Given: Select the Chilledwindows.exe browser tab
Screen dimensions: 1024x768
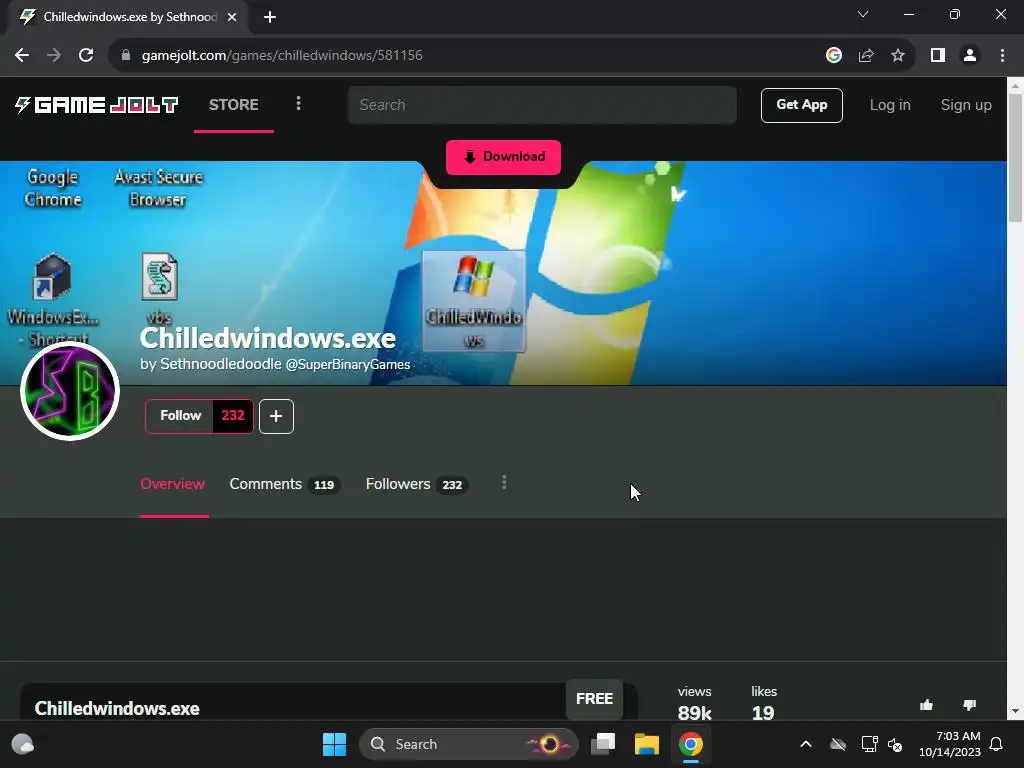Looking at the screenshot, I should pyautogui.click(x=129, y=17).
